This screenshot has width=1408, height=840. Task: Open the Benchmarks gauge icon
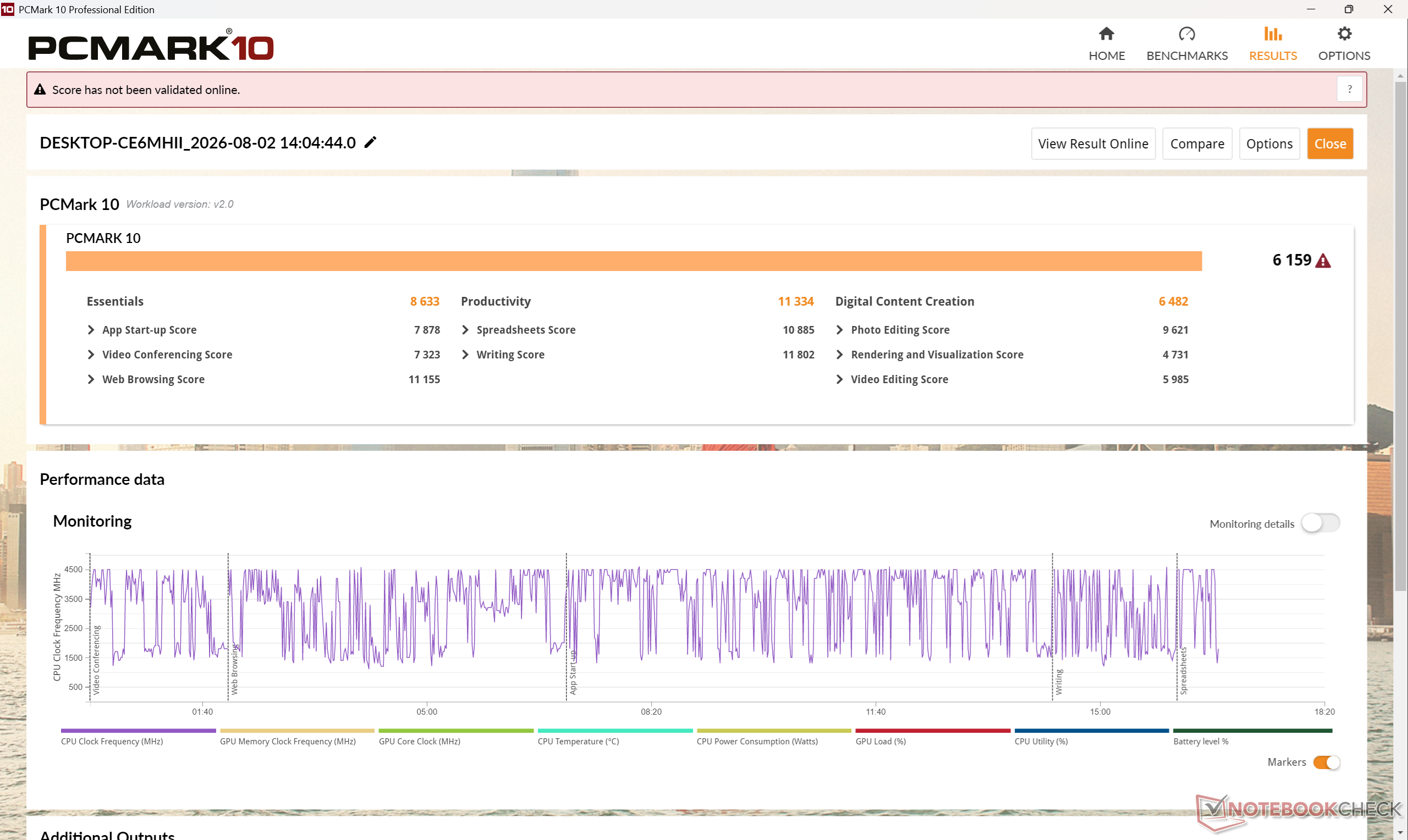(1187, 34)
